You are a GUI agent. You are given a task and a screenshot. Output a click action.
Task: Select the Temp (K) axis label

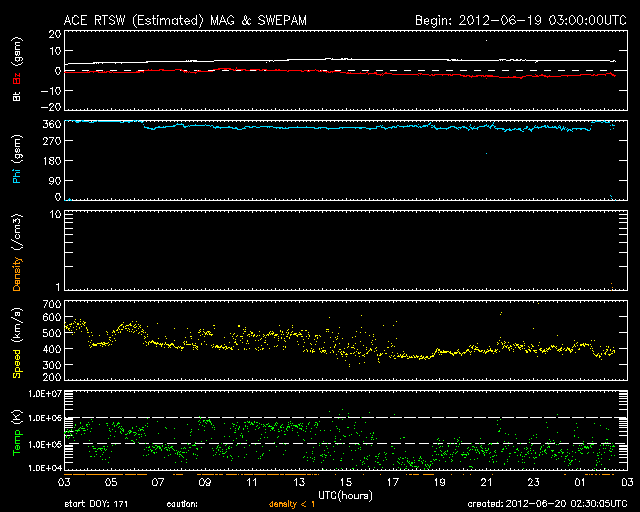coord(17,432)
